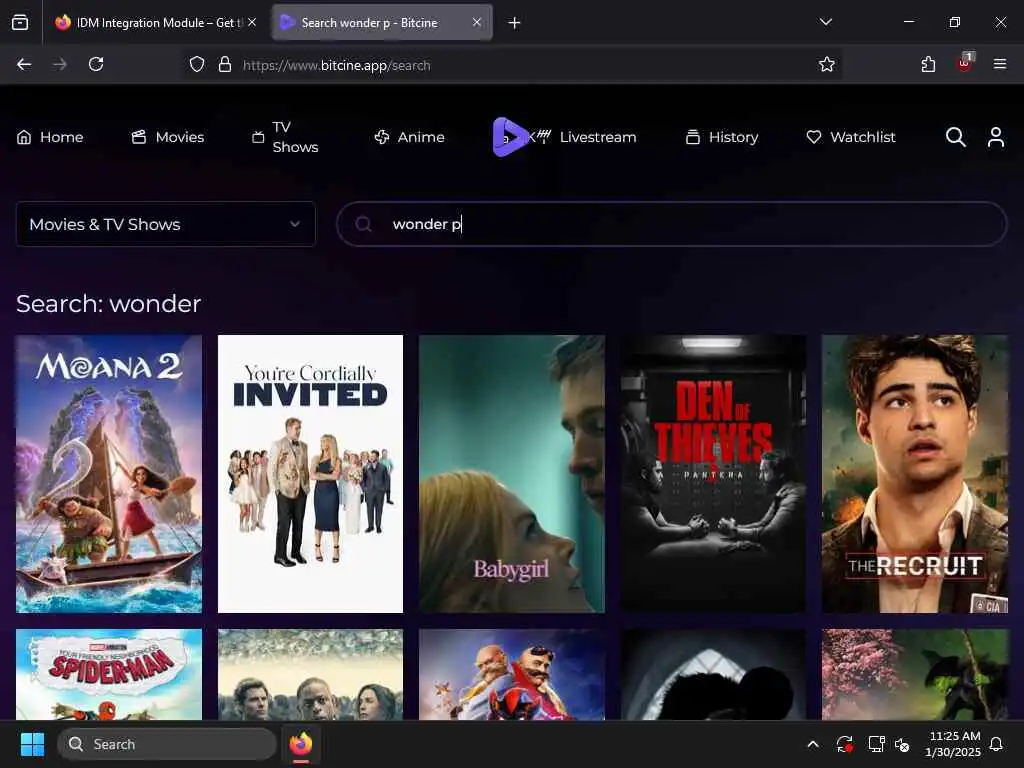Go back in browser history
The width and height of the screenshot is (1024, 768).
24,64
